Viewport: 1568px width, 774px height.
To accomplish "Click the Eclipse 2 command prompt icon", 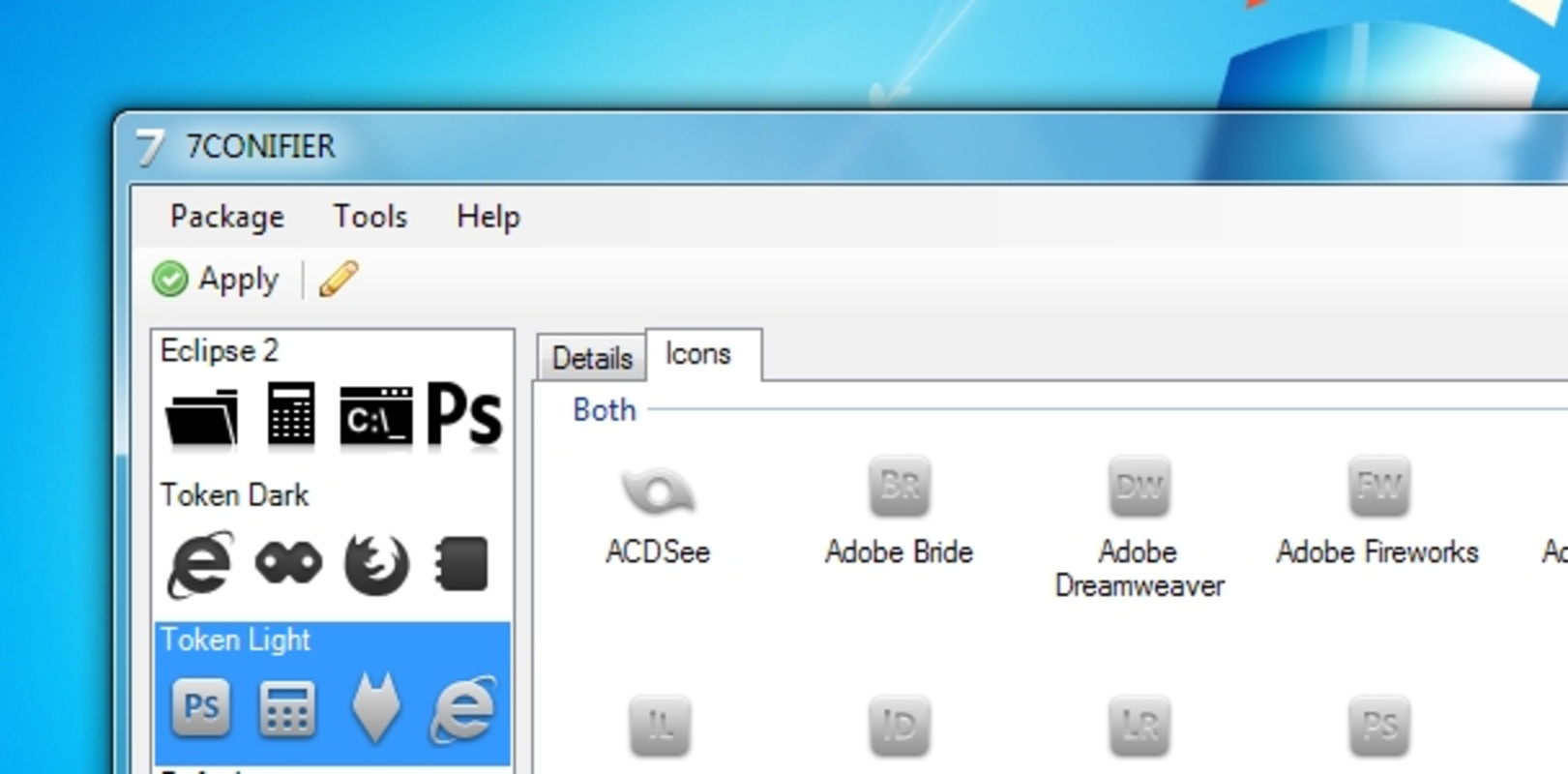I will 376,418.
